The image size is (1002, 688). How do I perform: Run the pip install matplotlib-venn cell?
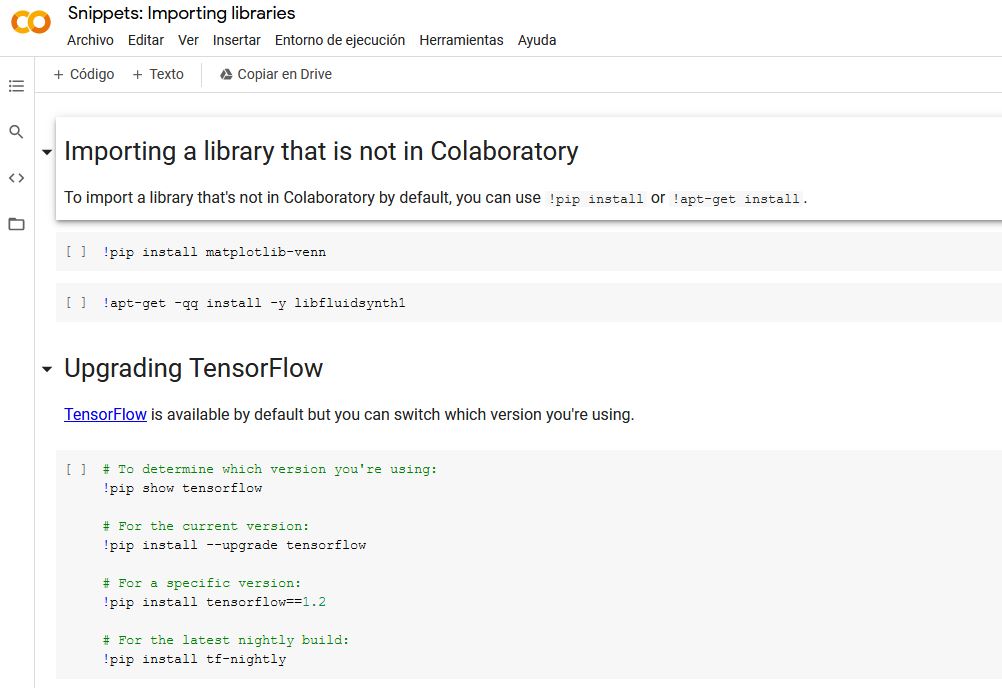(76, 252)
